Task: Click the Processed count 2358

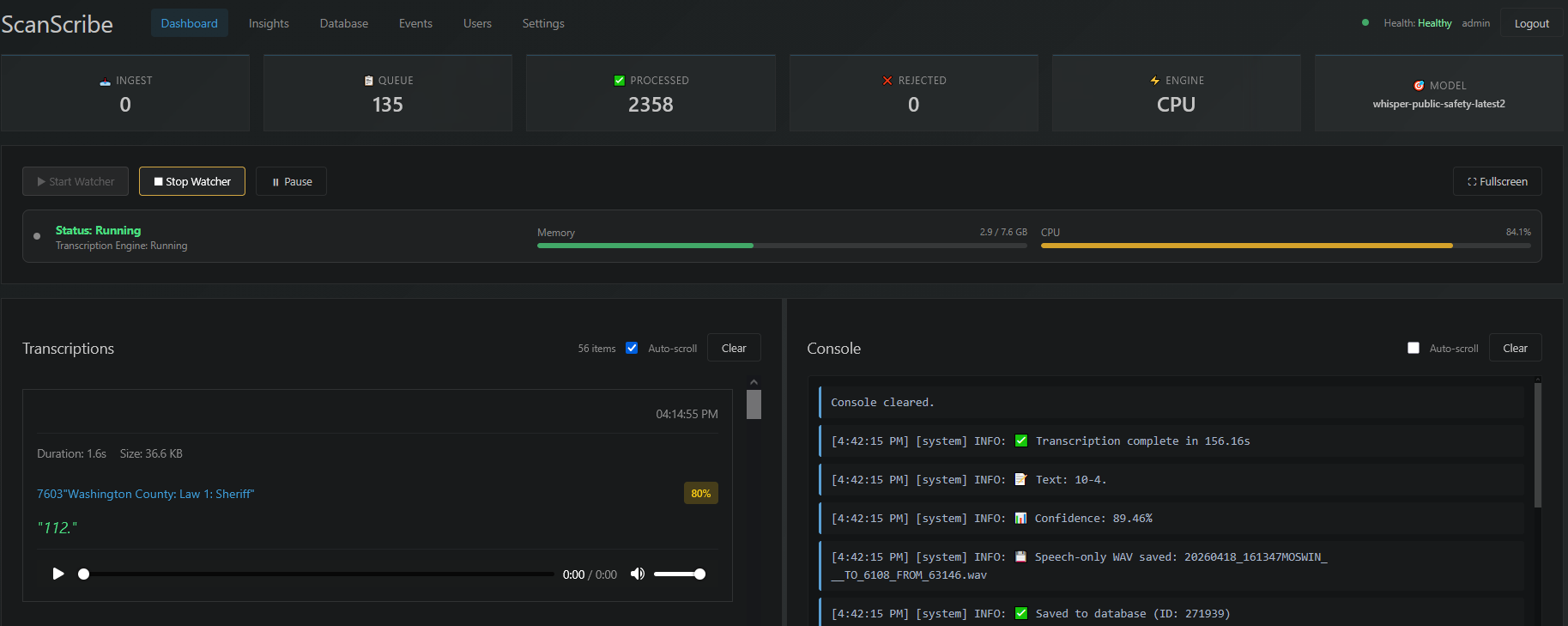Action: (651, 105)
